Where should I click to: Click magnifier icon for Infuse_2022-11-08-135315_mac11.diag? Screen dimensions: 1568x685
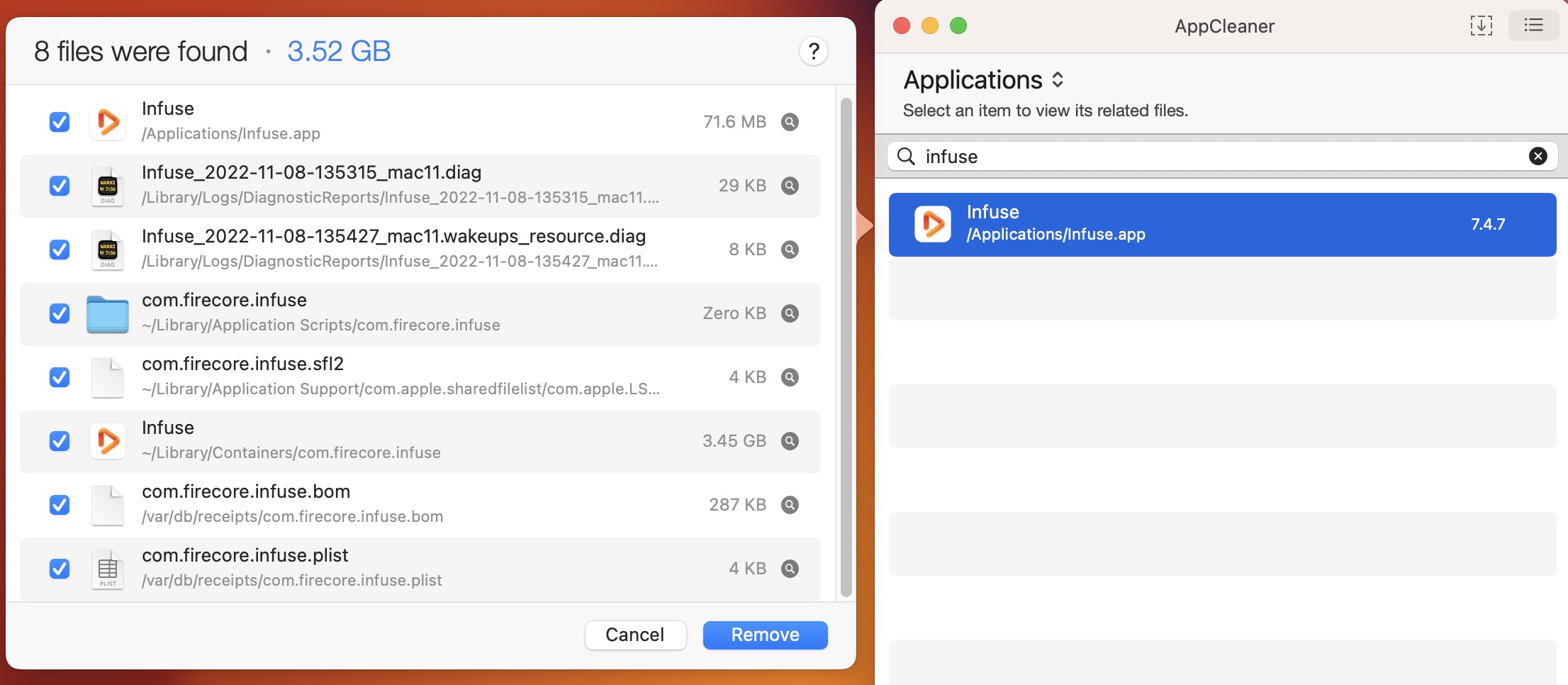790,186
